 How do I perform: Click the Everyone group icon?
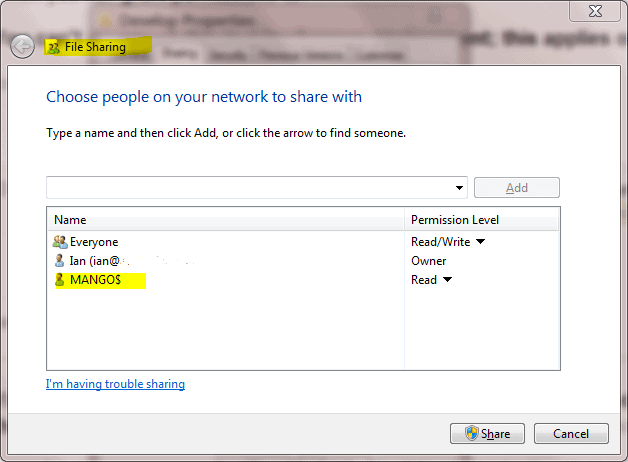[60, 242]
